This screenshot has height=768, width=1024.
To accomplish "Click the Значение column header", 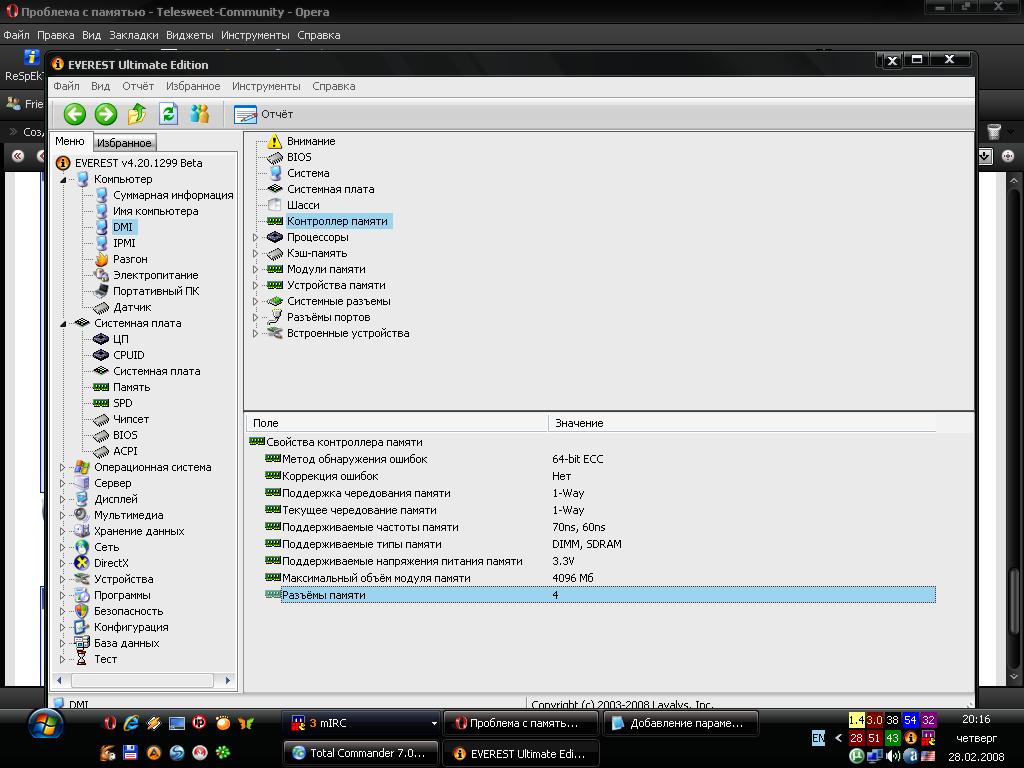I will pyautogui.click(x=579, y=423).
